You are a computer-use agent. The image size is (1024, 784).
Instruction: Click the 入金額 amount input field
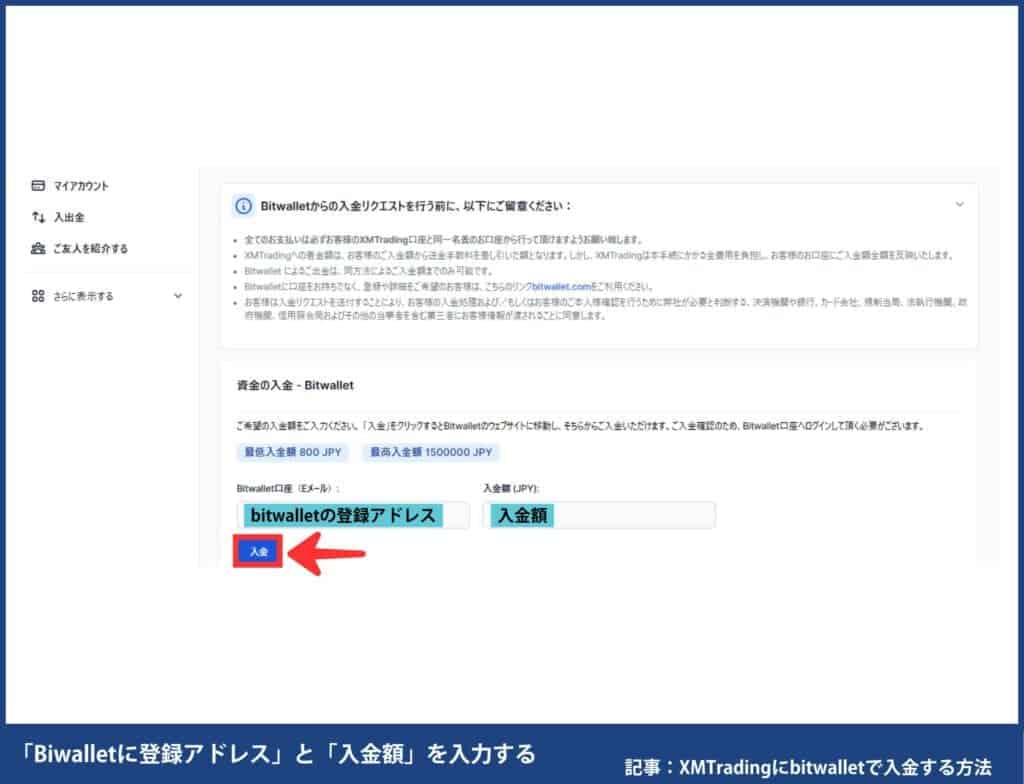598,514
